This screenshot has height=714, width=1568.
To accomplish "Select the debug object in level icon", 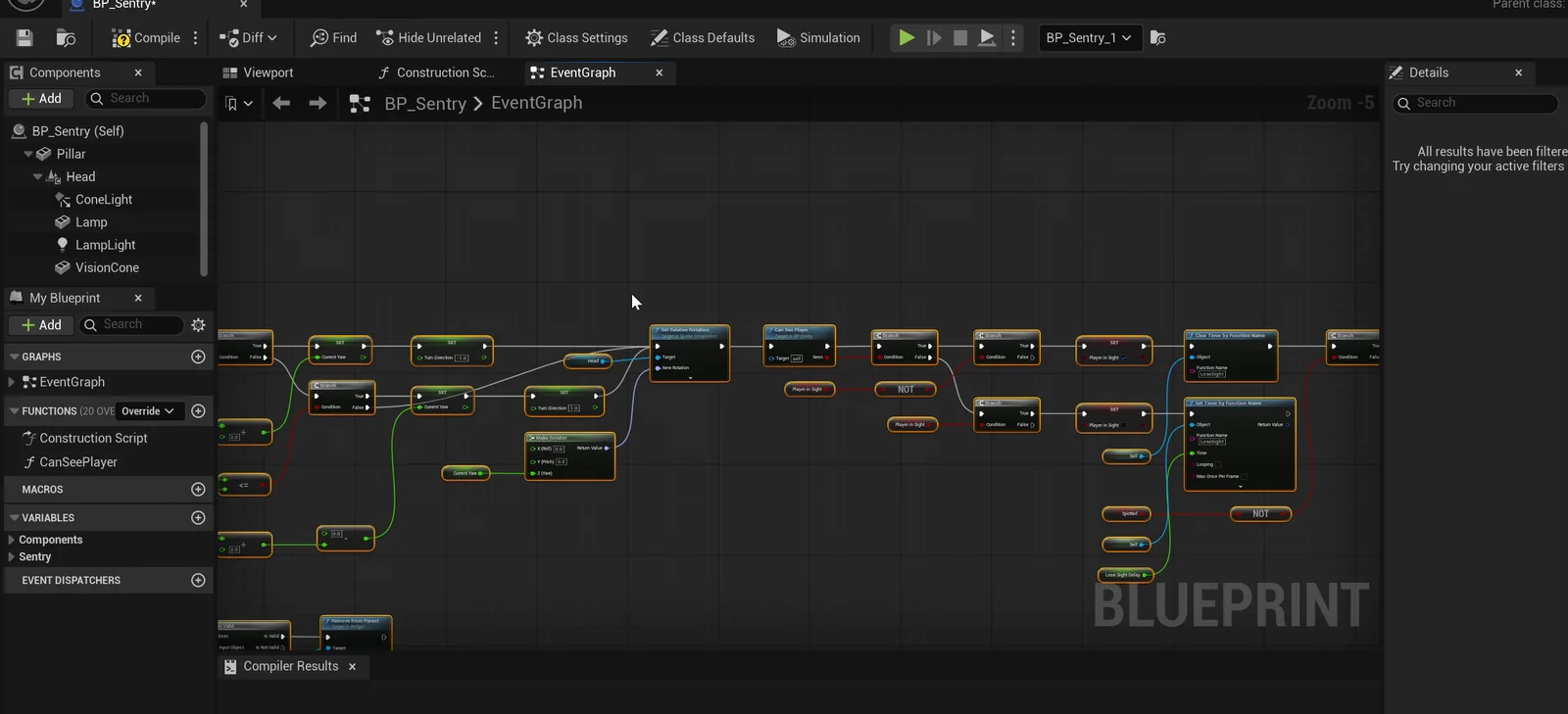I will (1157, 38).
